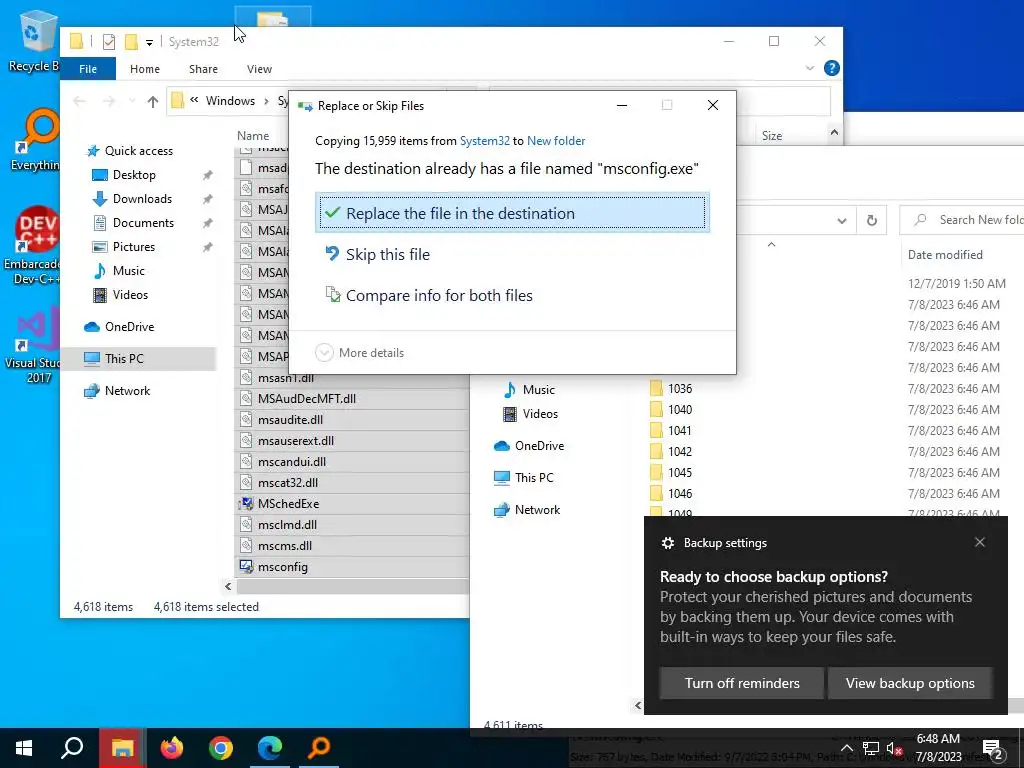Open the File tab in System32 window

(x=88, y=69)
